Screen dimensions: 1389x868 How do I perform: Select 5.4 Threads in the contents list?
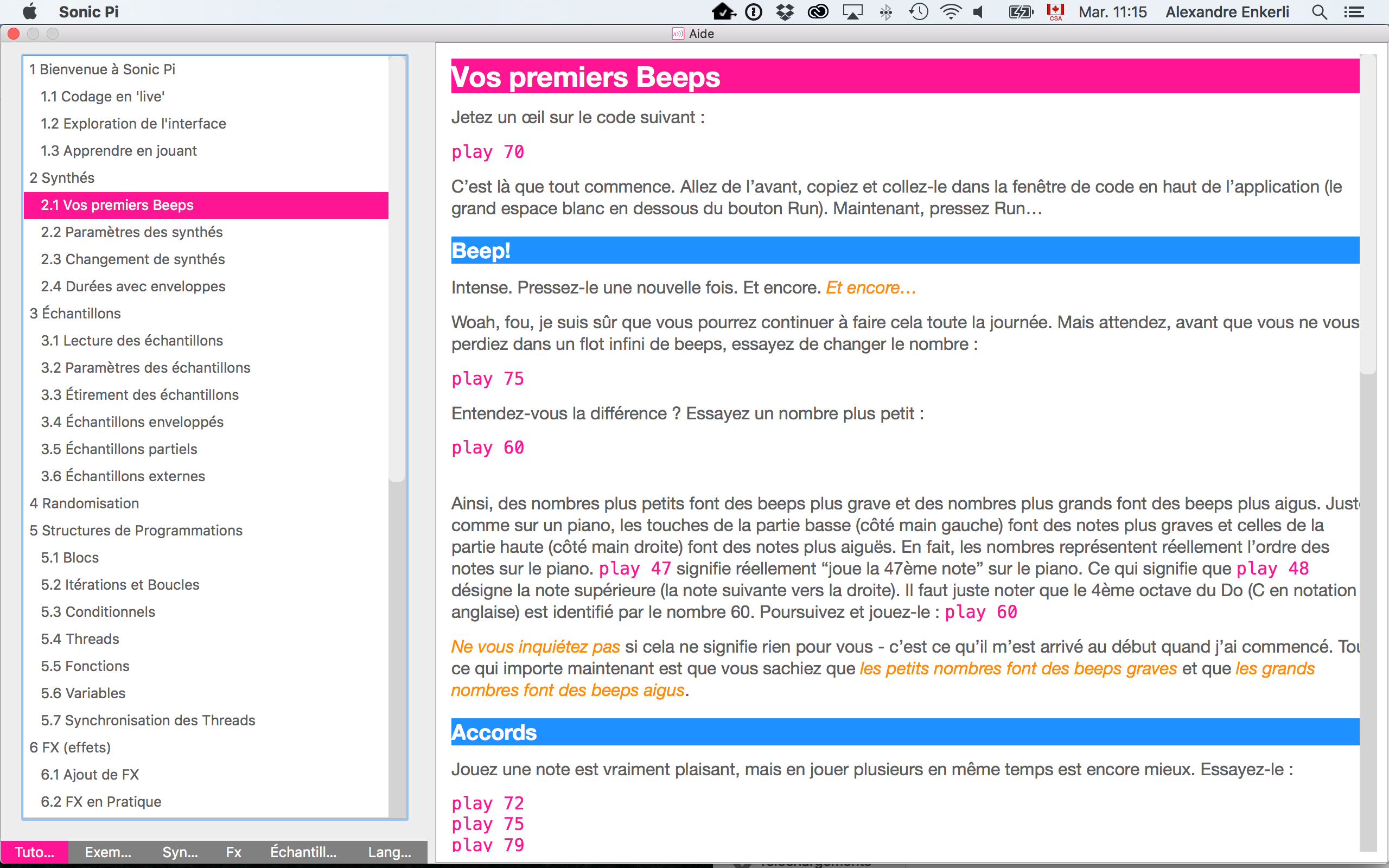[80, 639]
